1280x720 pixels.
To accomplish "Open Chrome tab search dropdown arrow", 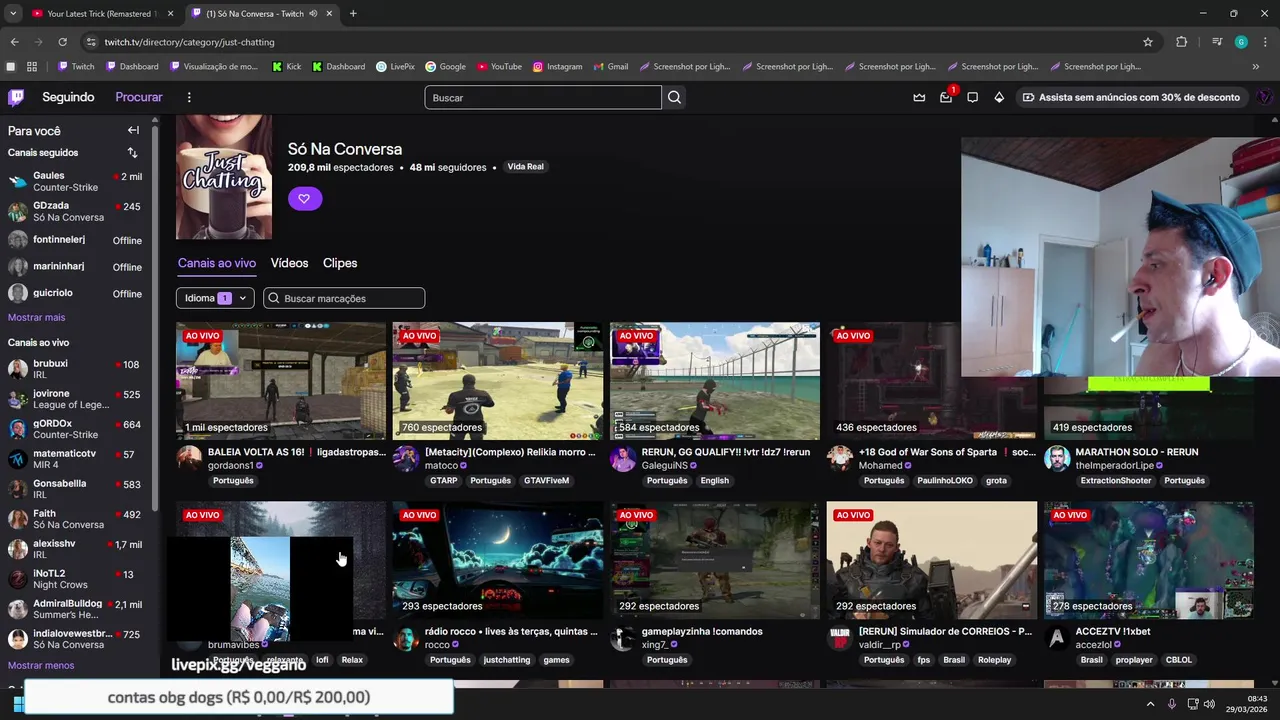I will coord(12,13).
